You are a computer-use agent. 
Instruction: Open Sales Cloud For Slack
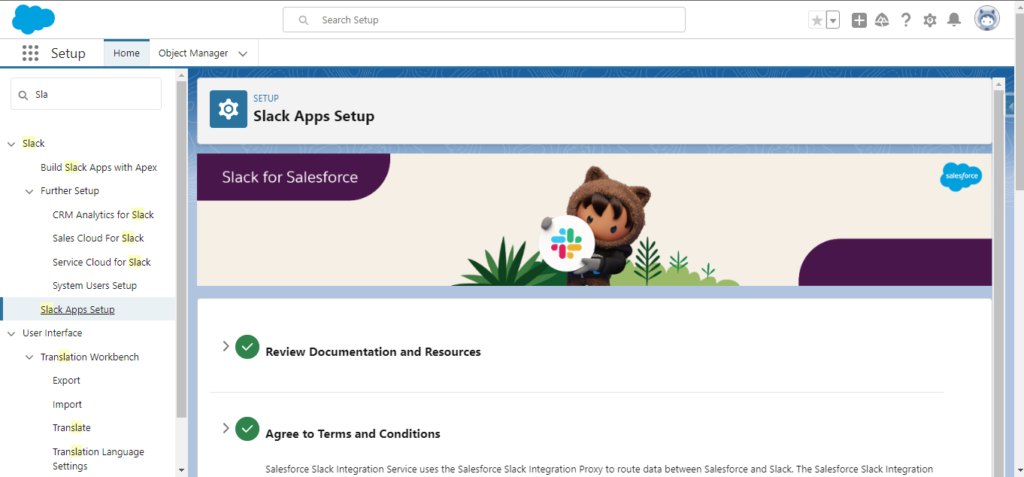pyautogui.click(x=98, y=238)
